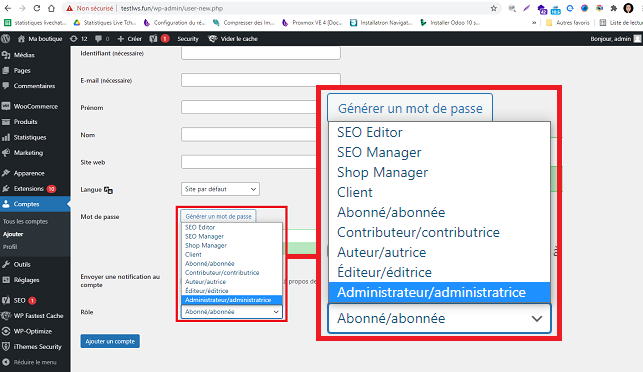Open the Chrome profile avatar
This screenshot has width=643, height=372.
click(628, 8)
